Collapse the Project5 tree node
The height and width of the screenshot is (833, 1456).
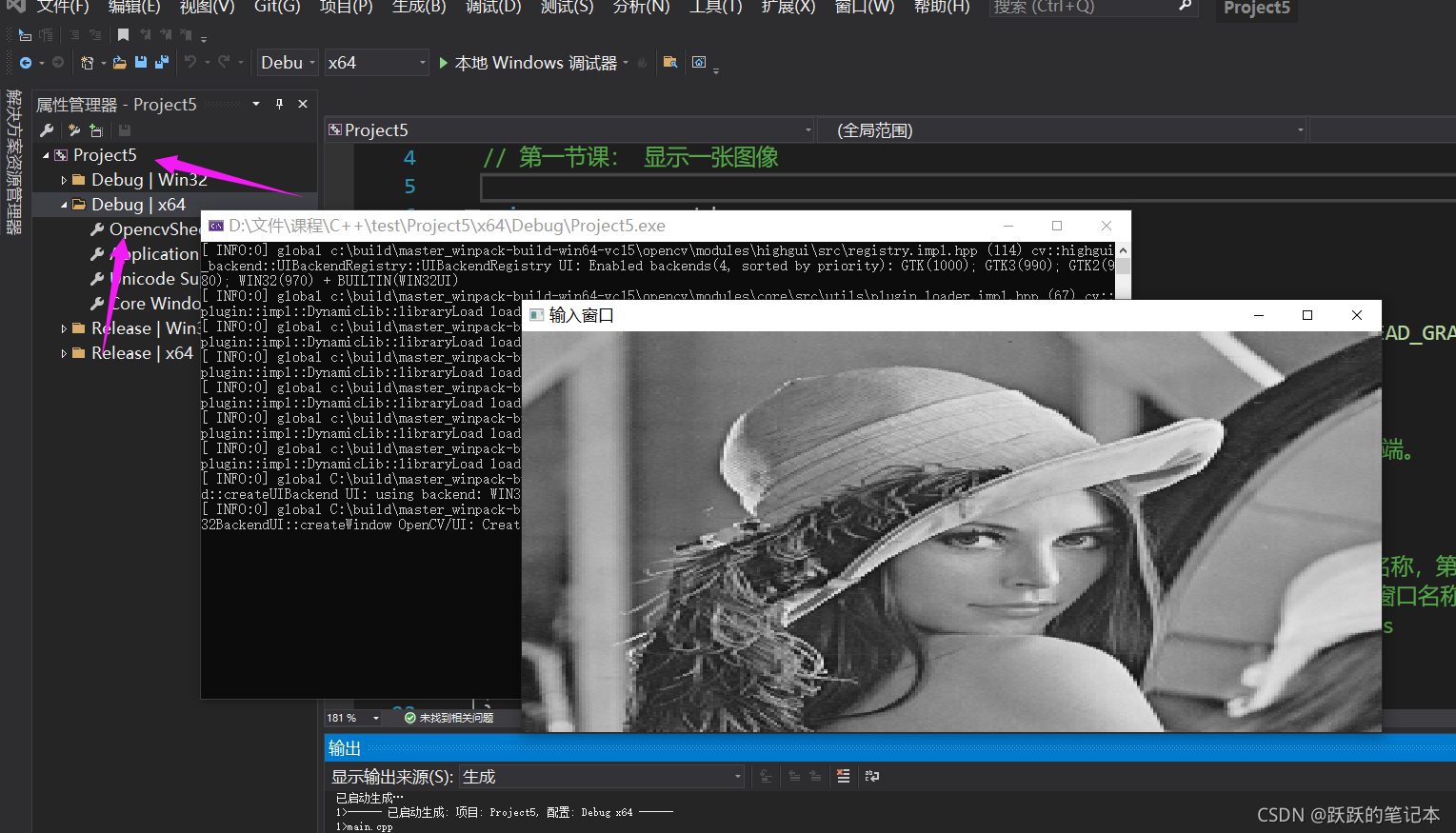[46, 155]
